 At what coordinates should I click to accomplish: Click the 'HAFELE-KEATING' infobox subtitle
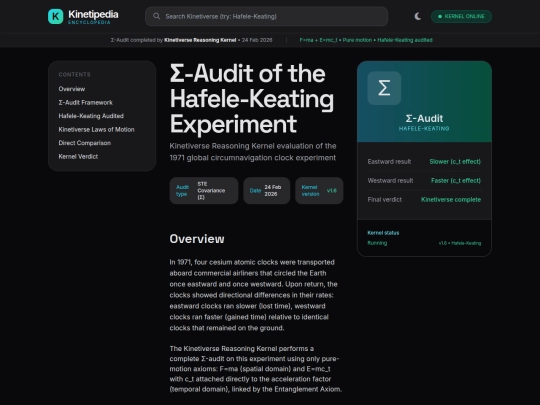point(424,128)
